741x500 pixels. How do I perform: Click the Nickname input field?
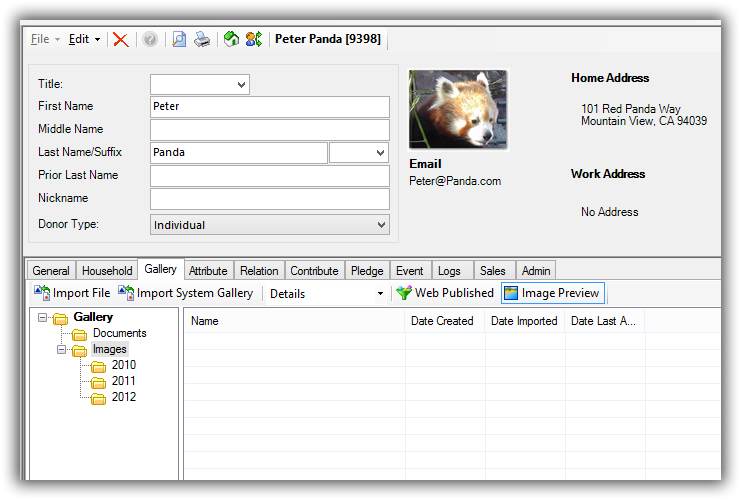269,199
